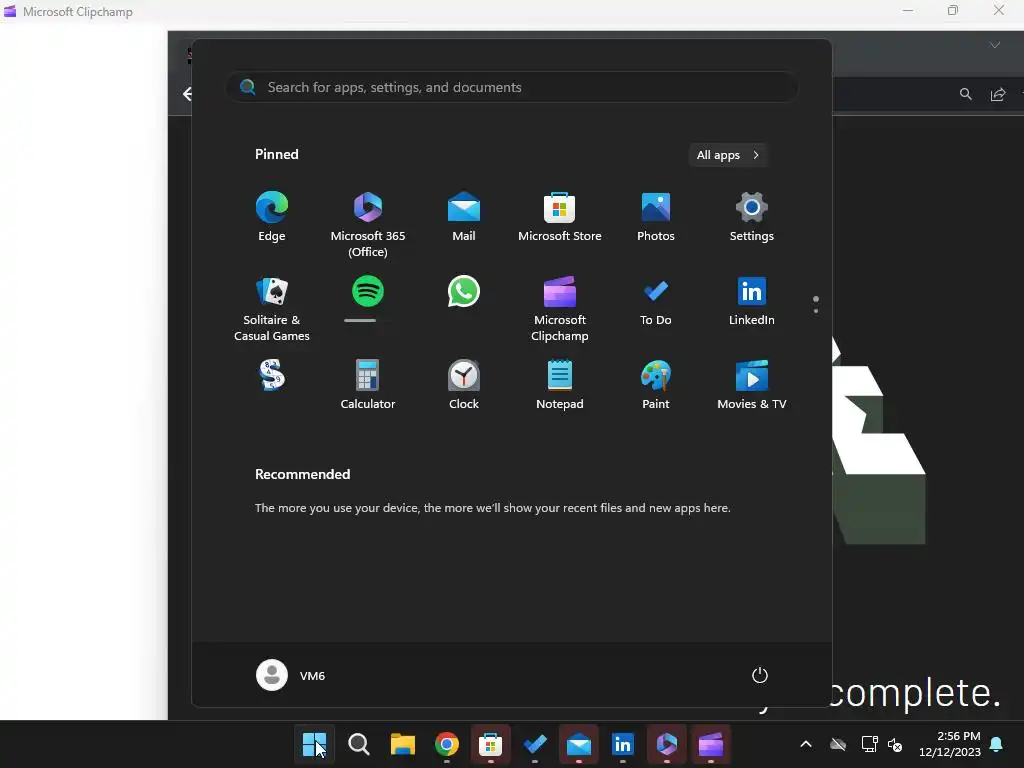Switch to LinkedIn on the taskbar
This screenshot has height=768, width=1024.
[x=622, y=744]
